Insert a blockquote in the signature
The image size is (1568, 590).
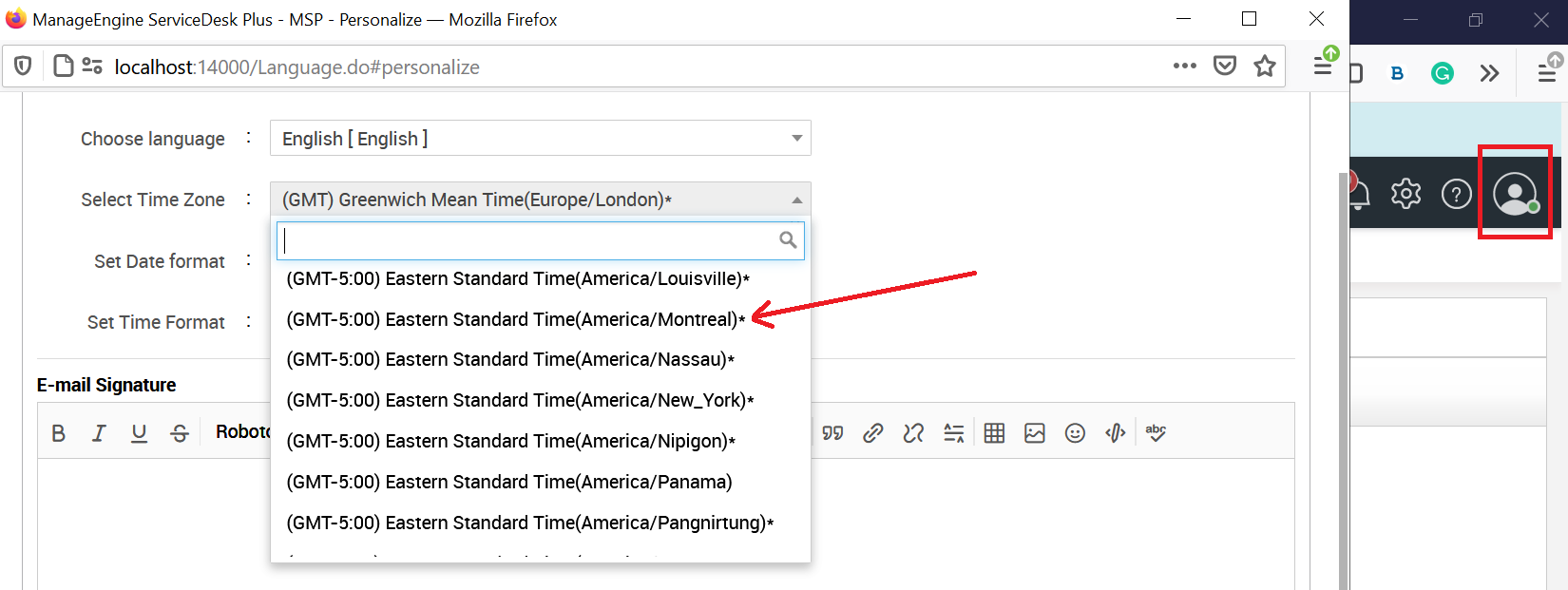pyautogui.click(x=832, y=433)
